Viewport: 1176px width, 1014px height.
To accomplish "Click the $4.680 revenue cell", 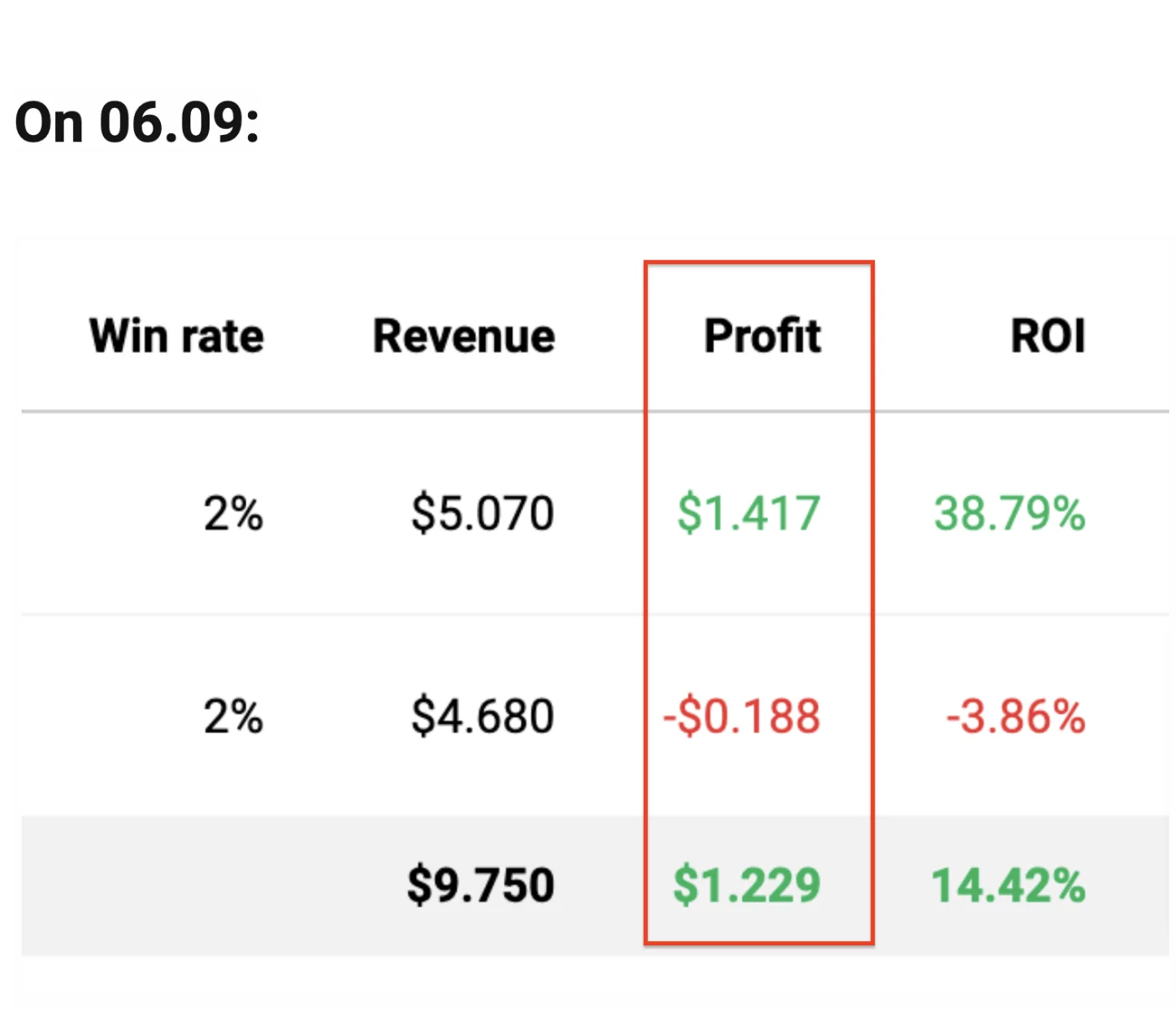I will [483, 717].
